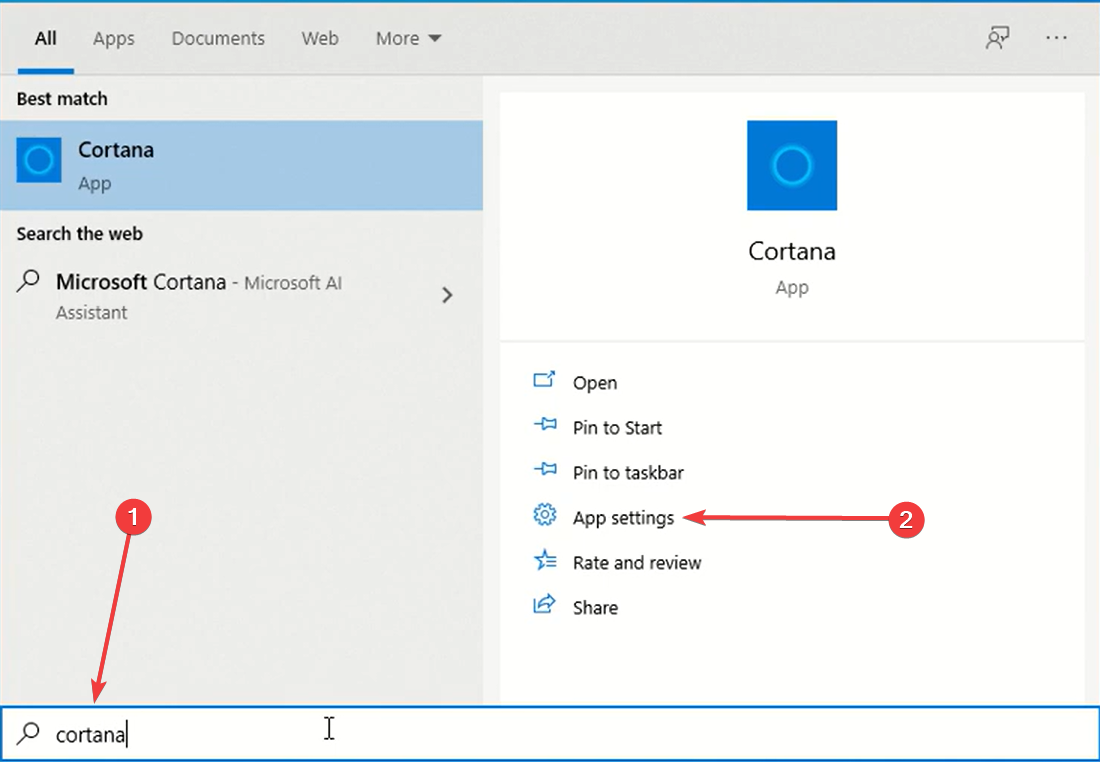Click the Cortana icon in Best match
Screen dimensions: 1100x762
click(x=39, y=160)
